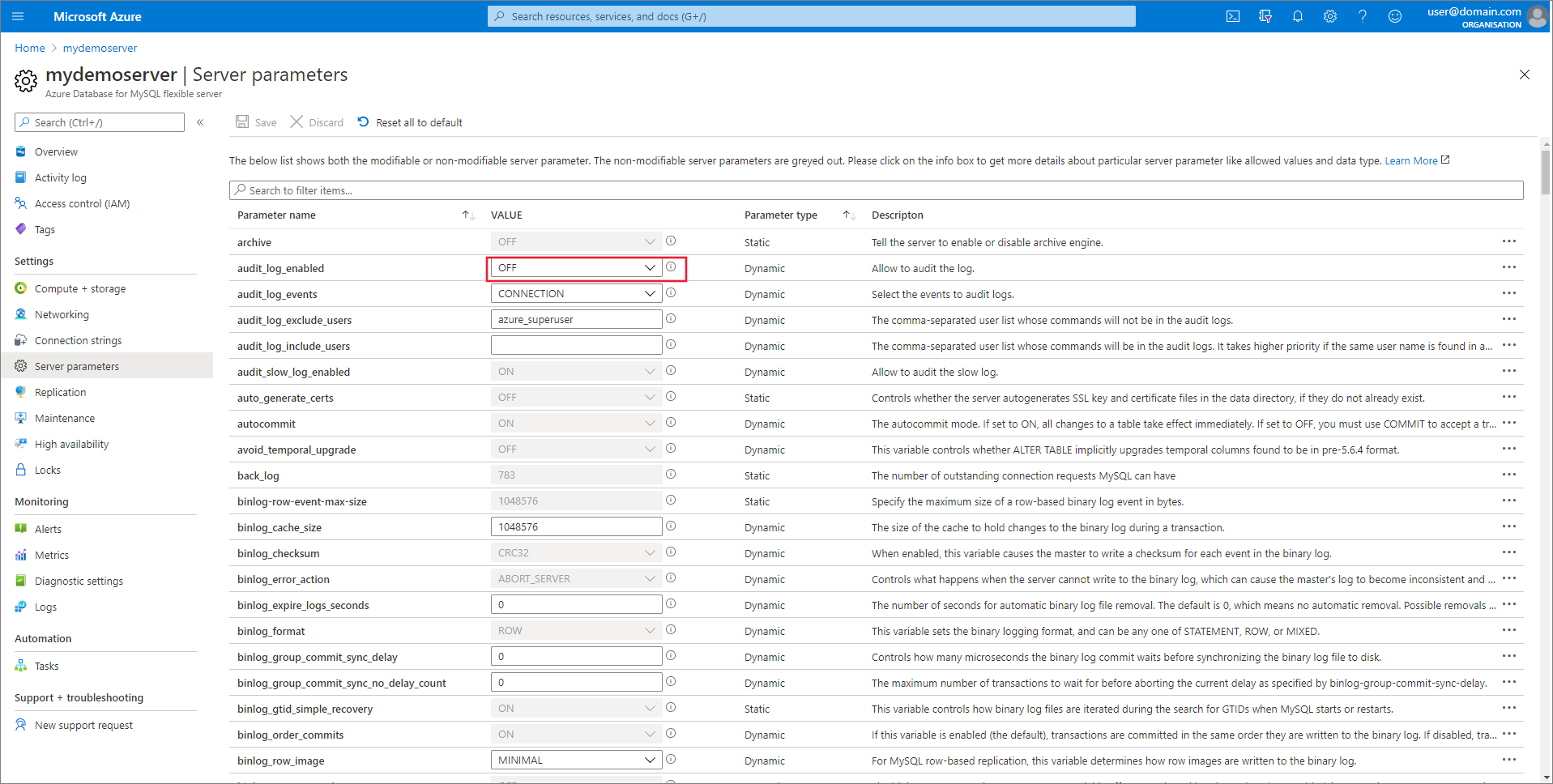Image resolution: width=1553 pixels, height=784 pixels.
Task: Open the notifications bell
Action: pyautogui.click(x=1297, y=16)
